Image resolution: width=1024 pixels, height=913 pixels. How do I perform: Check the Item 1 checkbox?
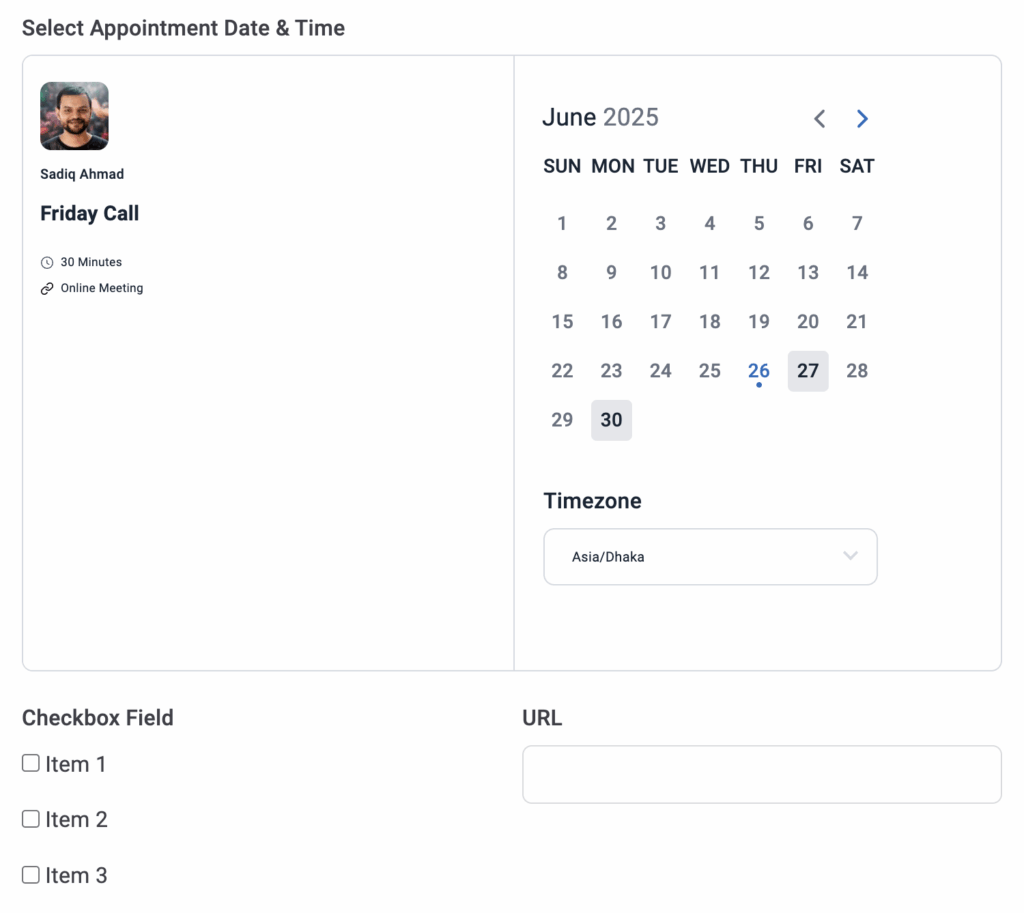tap(30, 762)
